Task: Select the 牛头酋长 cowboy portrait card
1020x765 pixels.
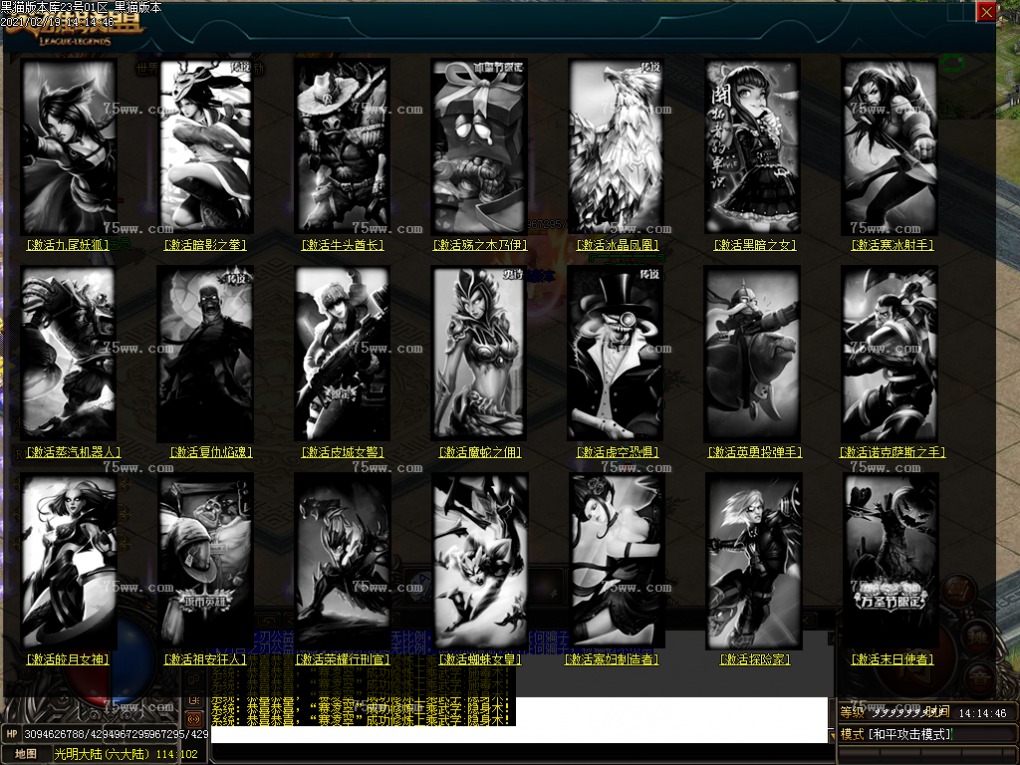Action: pos(343,147)
